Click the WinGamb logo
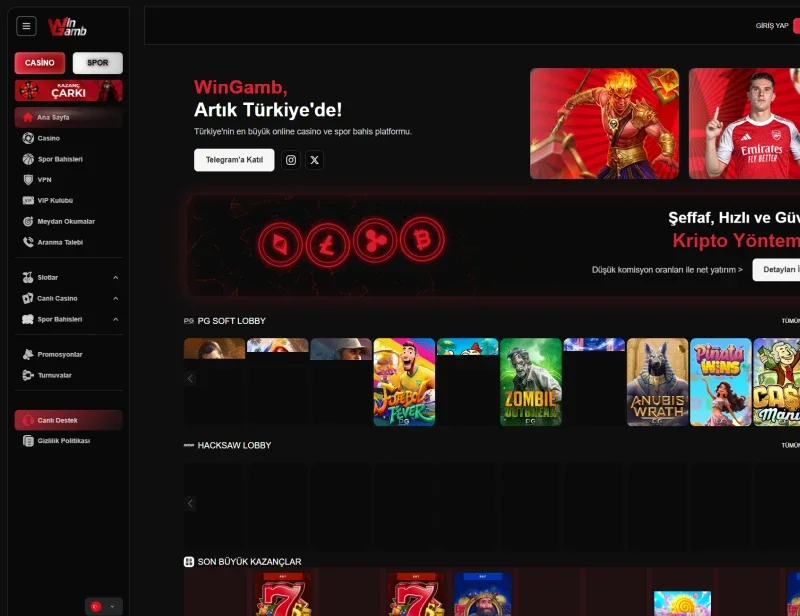The width and height of the screenshot is (800, 616). (x=67, y=27)
